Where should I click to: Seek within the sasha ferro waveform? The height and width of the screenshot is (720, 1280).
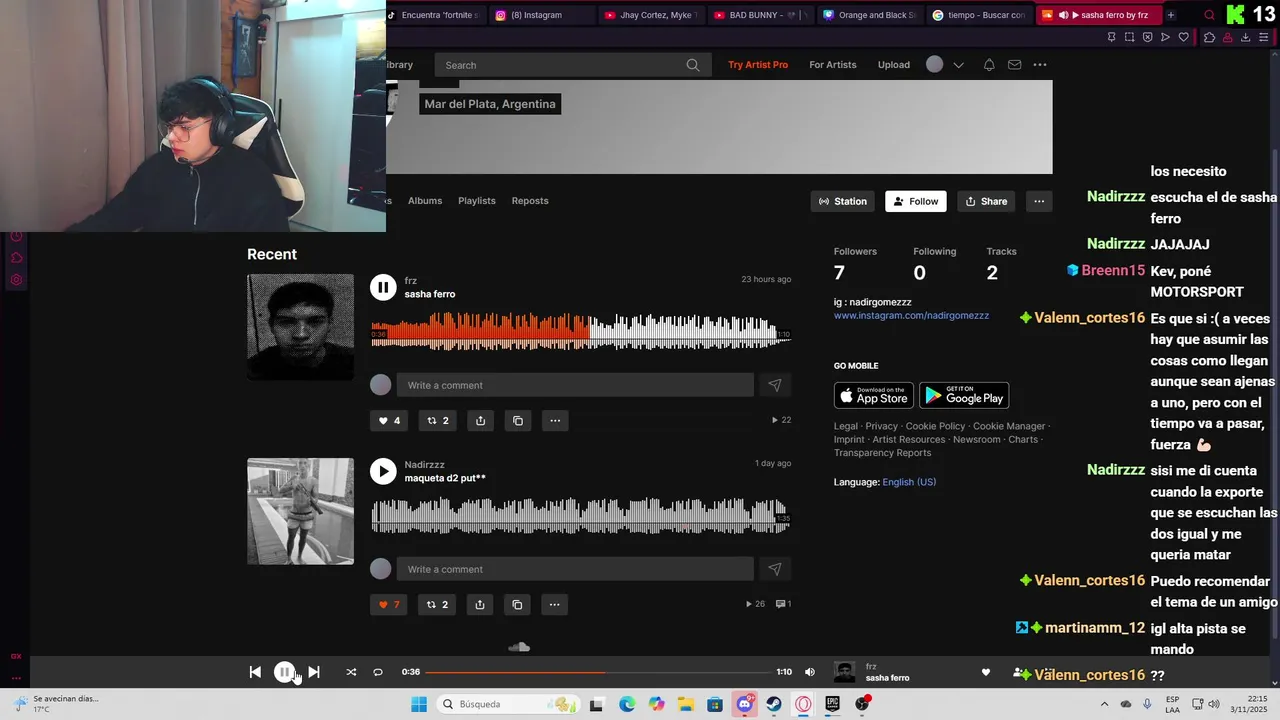point(580,332)
